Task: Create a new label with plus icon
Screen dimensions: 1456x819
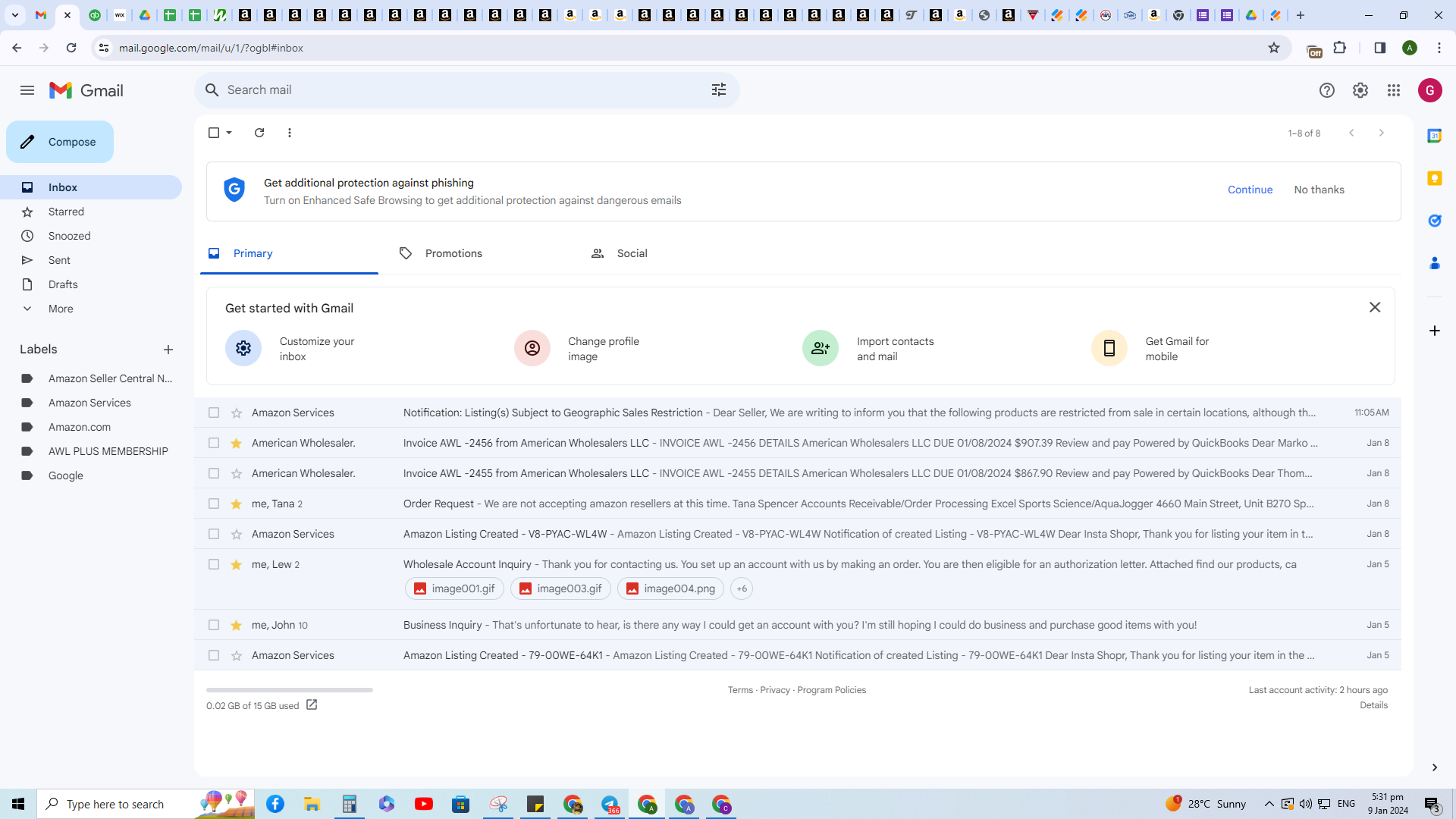Action: [168, 350]
